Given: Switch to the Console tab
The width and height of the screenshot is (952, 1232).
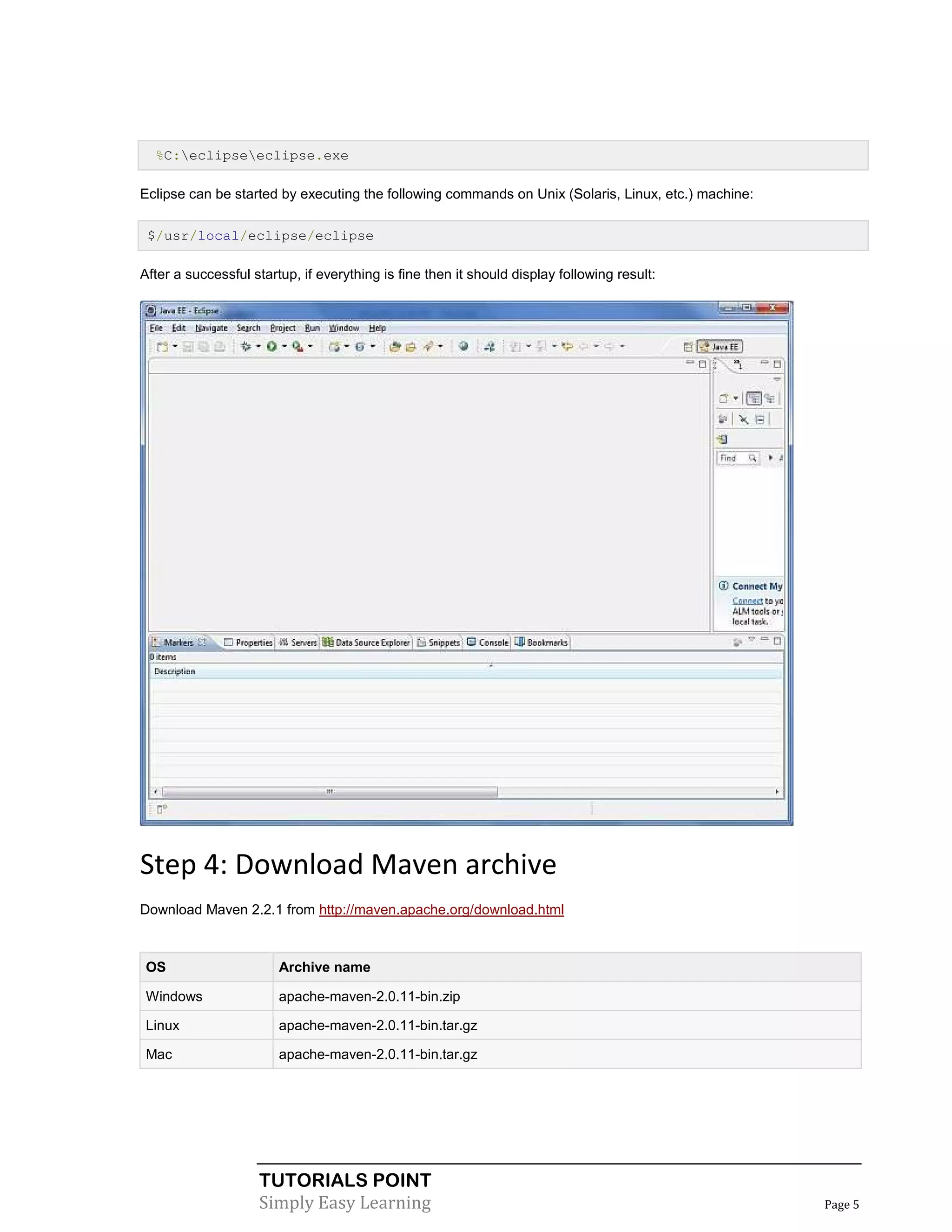Looking at the screenshot, I should click(489, 642).
